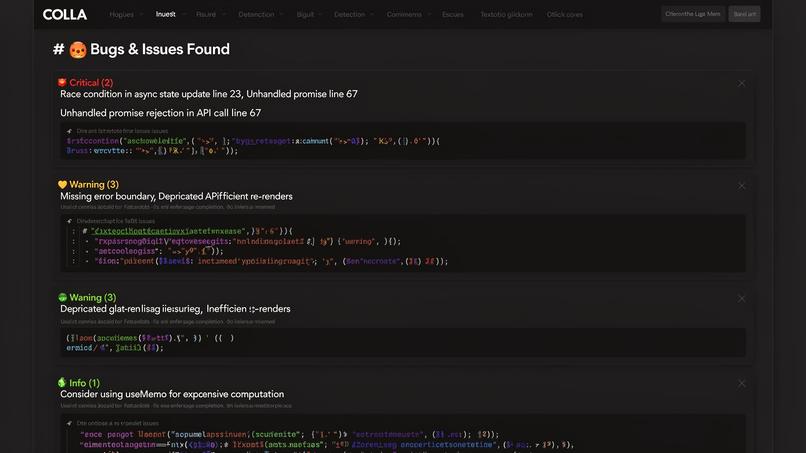Click 'Race condition in async state update' line
The image size is (806, 453).
tap(209, 94)
